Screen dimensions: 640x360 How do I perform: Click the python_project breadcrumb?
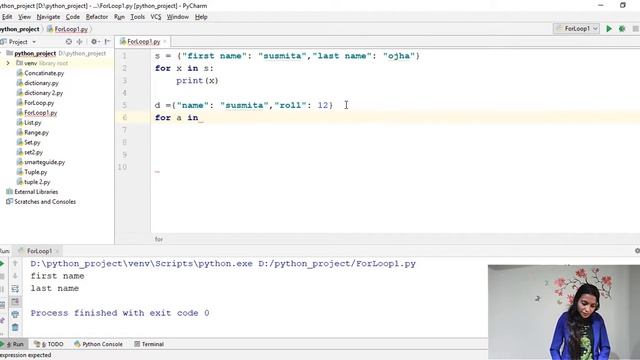tap(20, 29)
